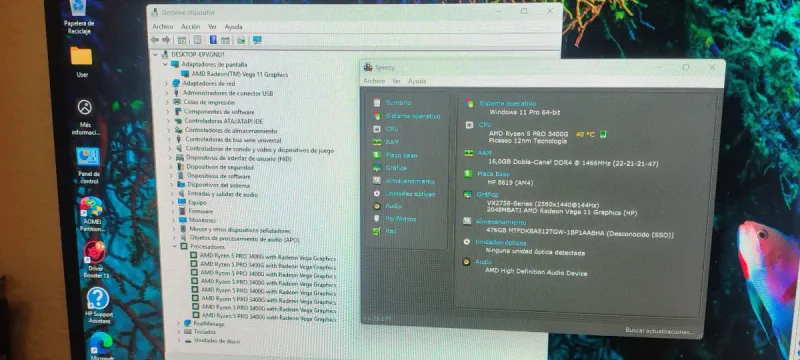Screen dimensions: 800x360
Task: Click the show/hide console tree toolbar icon
Action: pos(181,40)
